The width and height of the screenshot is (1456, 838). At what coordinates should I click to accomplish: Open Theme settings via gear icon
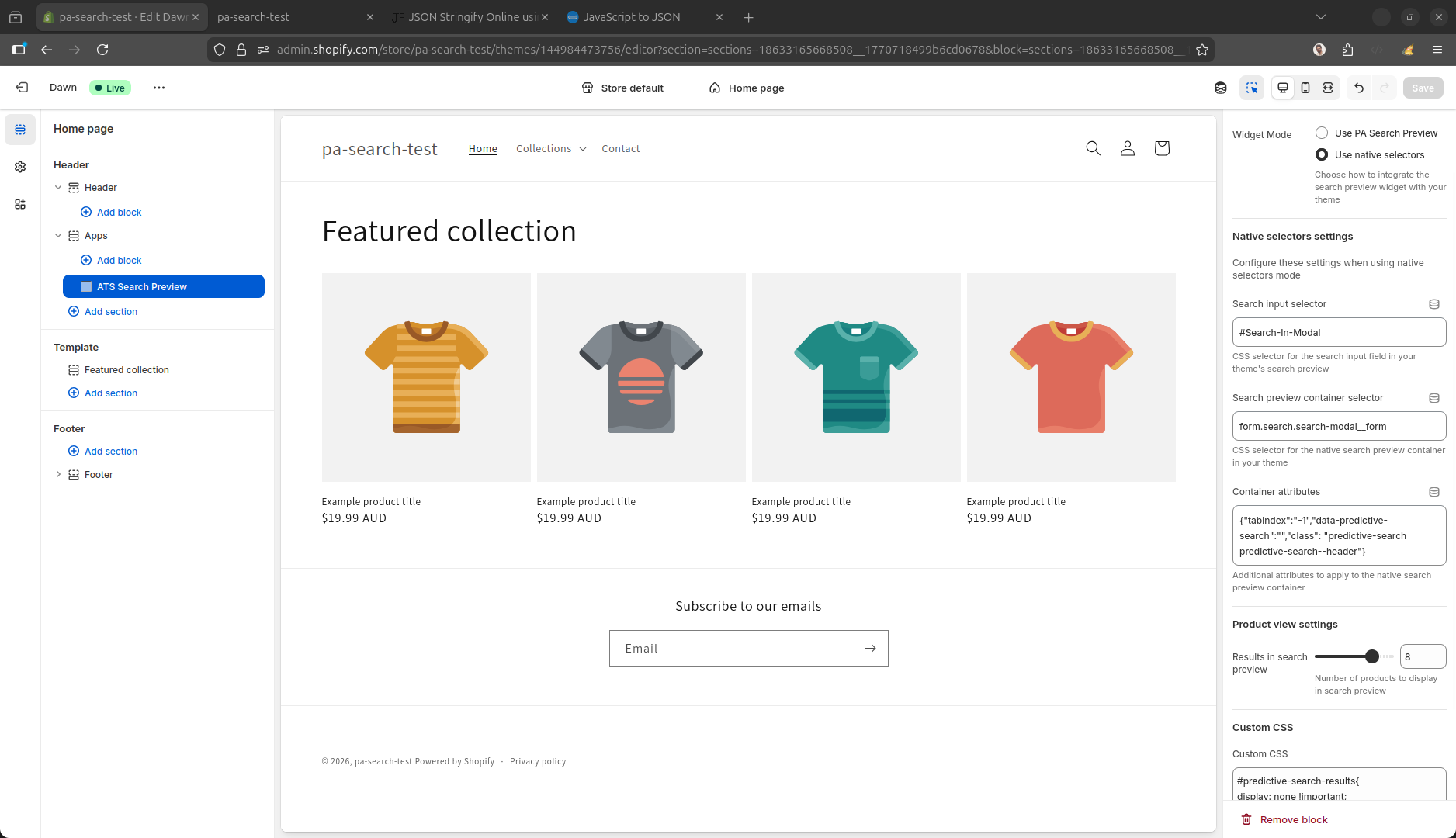20,166
